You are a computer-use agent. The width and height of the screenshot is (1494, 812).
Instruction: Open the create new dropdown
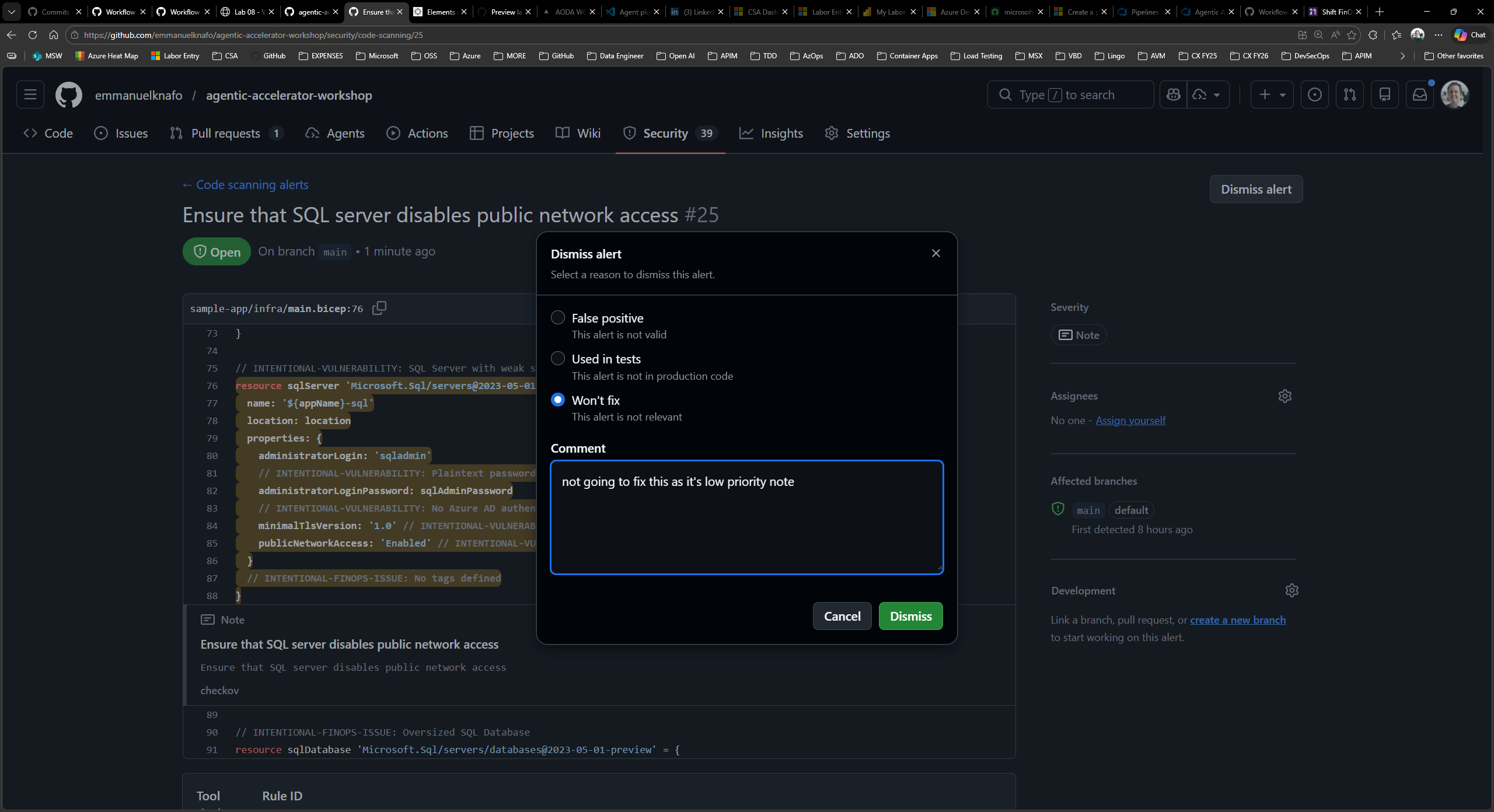tap(1272, 94)
